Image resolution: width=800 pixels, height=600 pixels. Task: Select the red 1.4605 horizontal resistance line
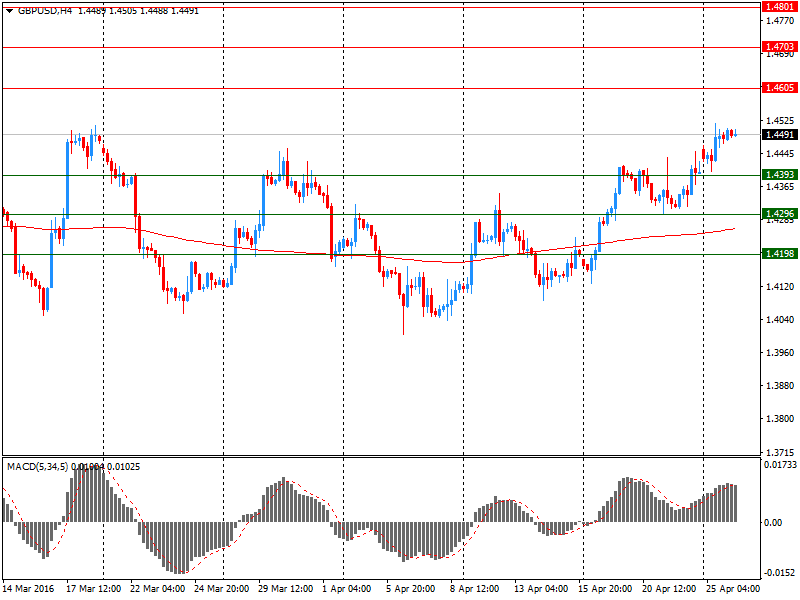381,88
